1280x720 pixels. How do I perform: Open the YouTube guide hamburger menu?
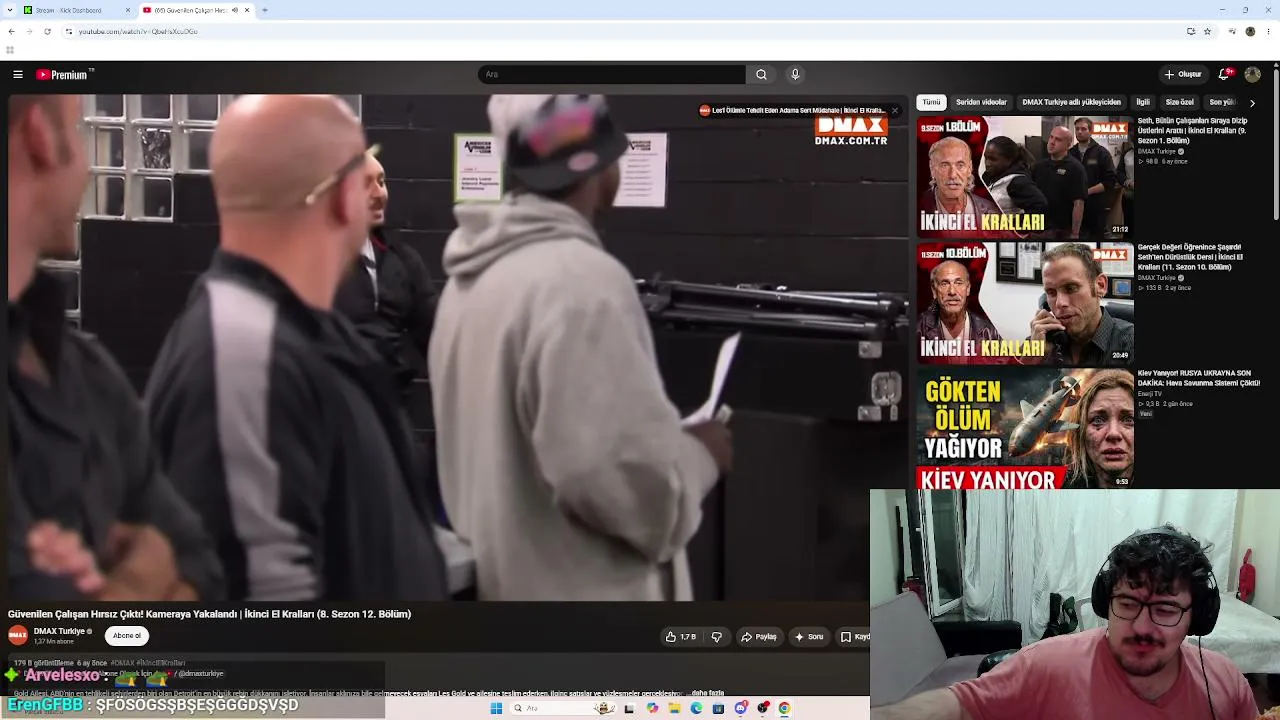(18, 74)
